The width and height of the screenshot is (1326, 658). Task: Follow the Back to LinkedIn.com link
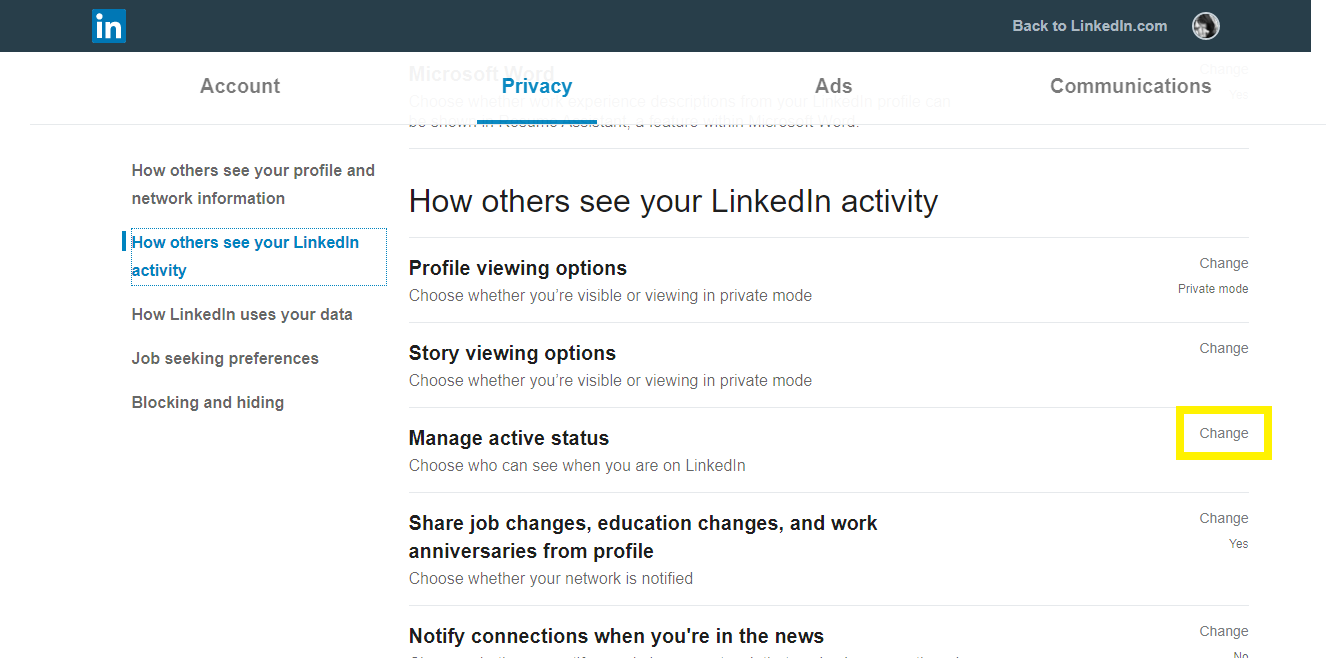[1089, 26]
